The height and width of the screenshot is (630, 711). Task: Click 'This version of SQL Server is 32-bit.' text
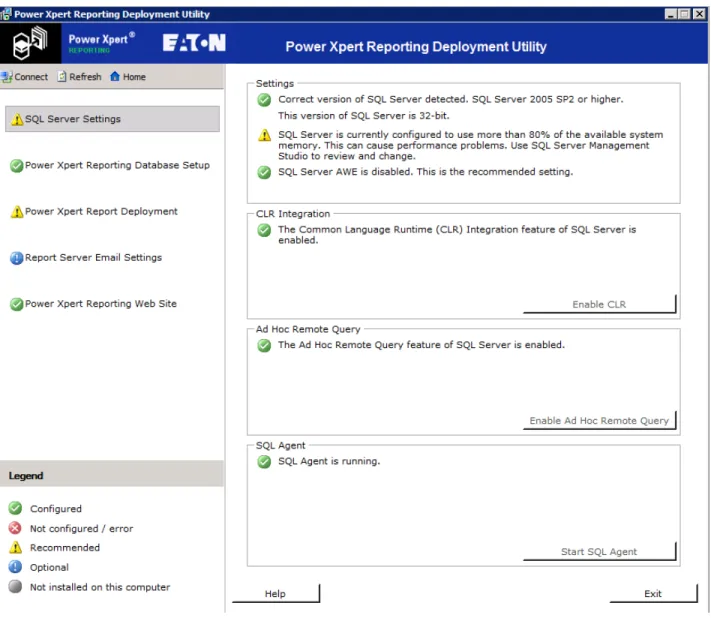364,116
